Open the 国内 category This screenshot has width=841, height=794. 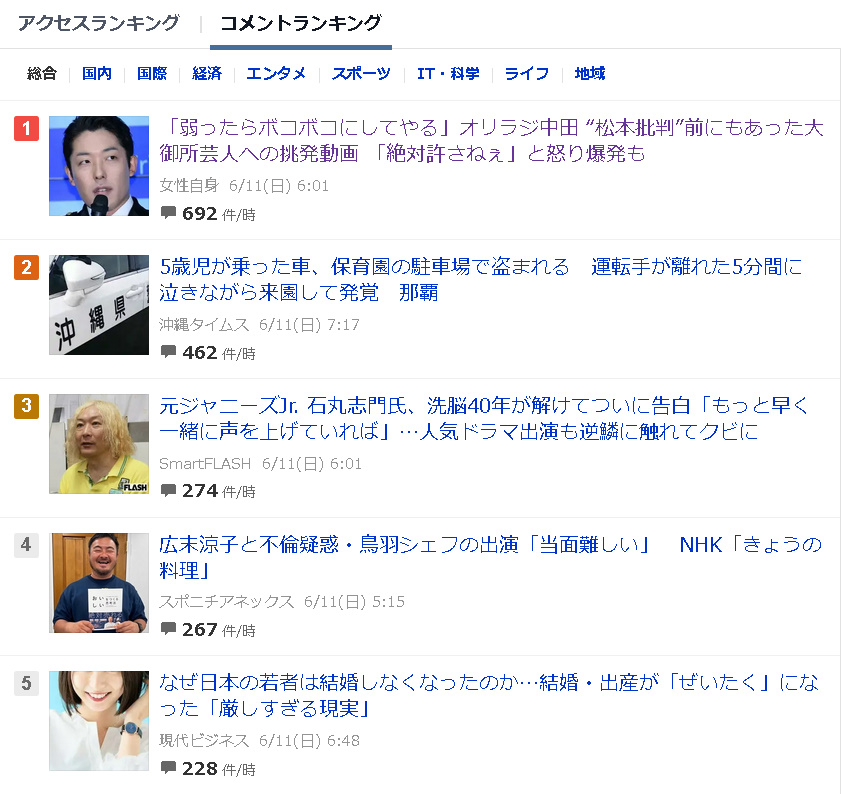(97, 73)
